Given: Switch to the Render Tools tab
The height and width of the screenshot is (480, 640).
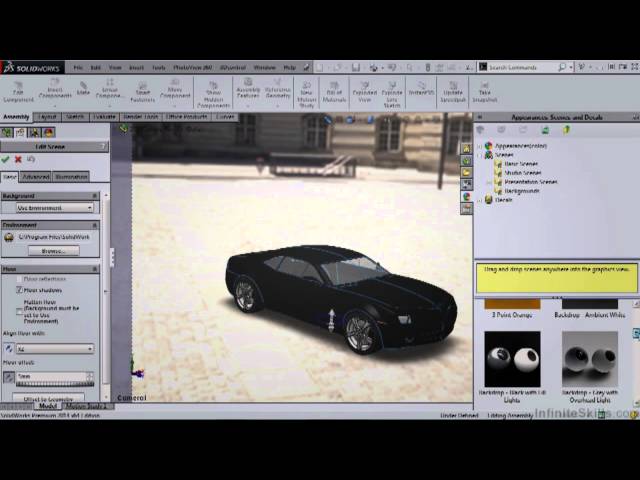Looking at the screenshot, I should pyautogui.click(x=140, y=117).
